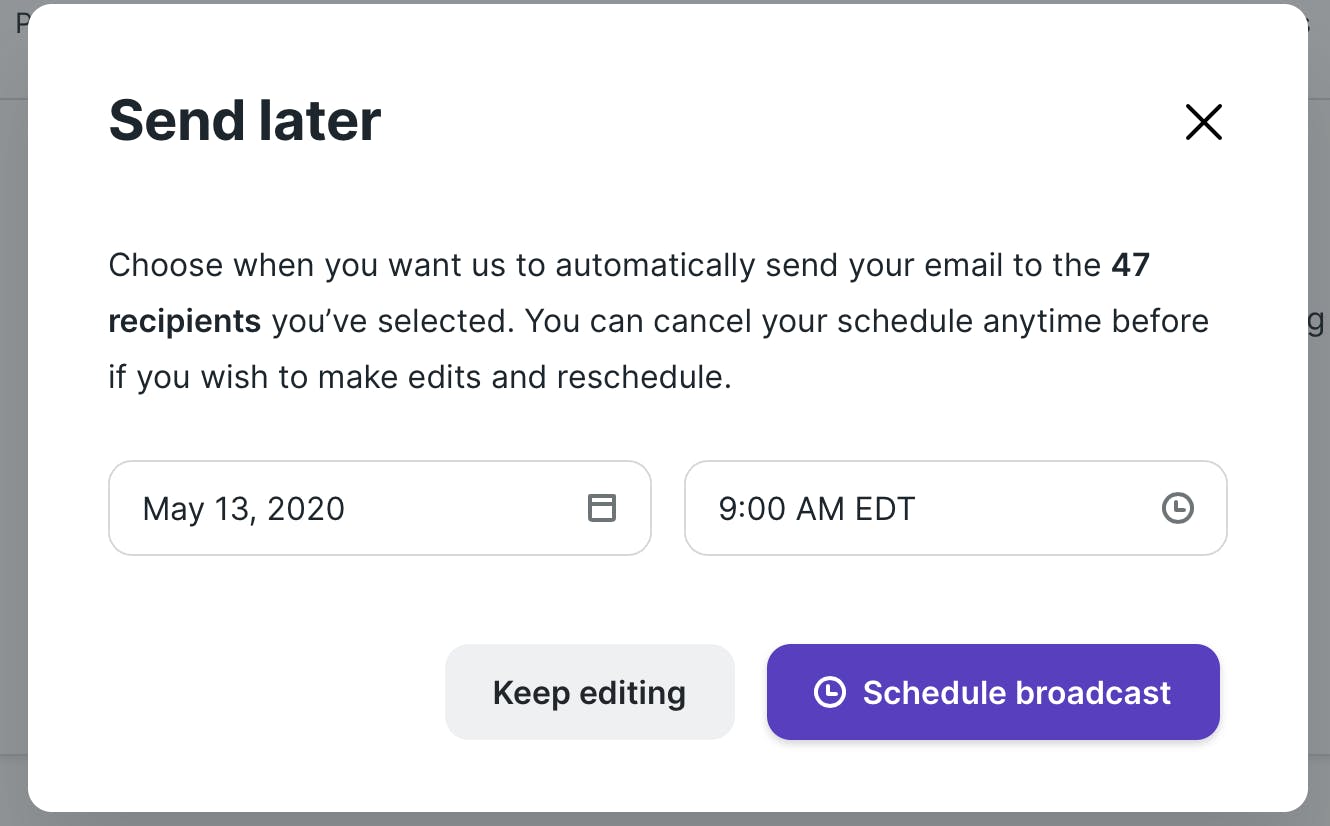Open the 9:00 AM EDT time picker
This screenshot has height=826, width=1330.
tap(955, 508)
